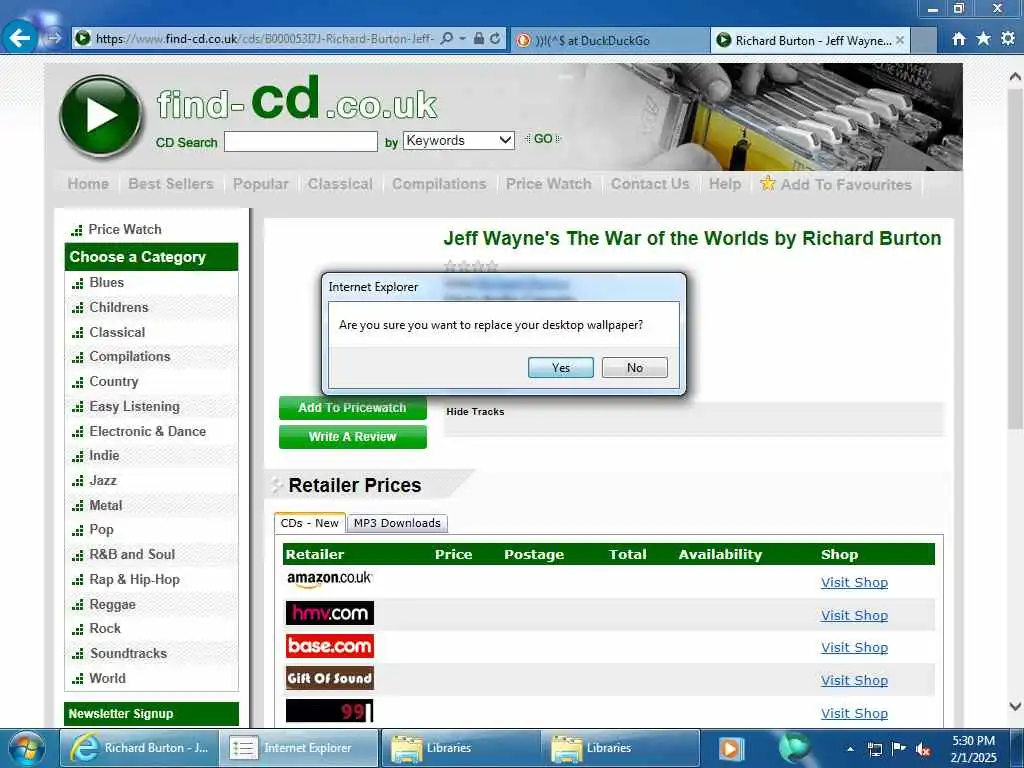Open Price Watch in the sidebar

125,229
